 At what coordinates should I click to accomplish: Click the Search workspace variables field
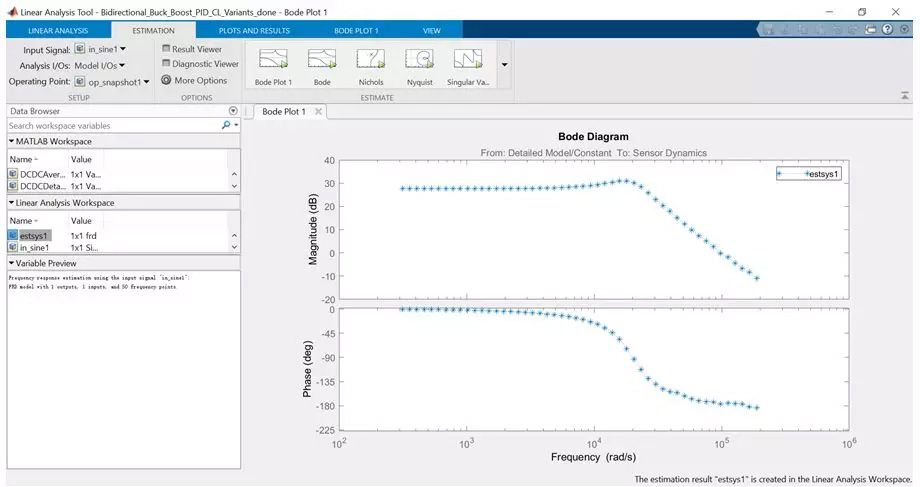pyautogui.click(x=110, y=126)
